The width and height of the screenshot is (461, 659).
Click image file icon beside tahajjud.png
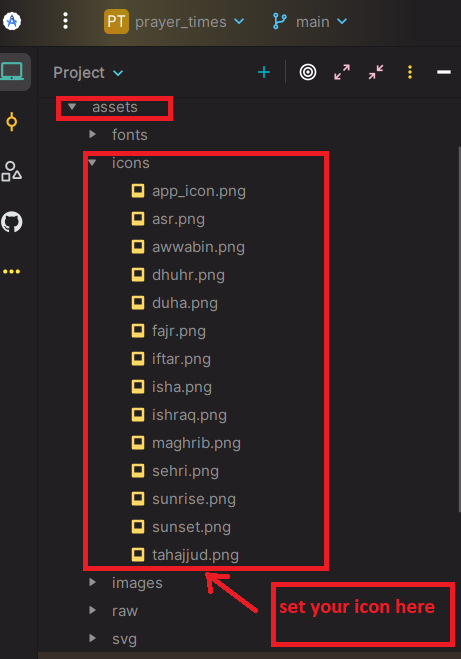coord(138,555)
